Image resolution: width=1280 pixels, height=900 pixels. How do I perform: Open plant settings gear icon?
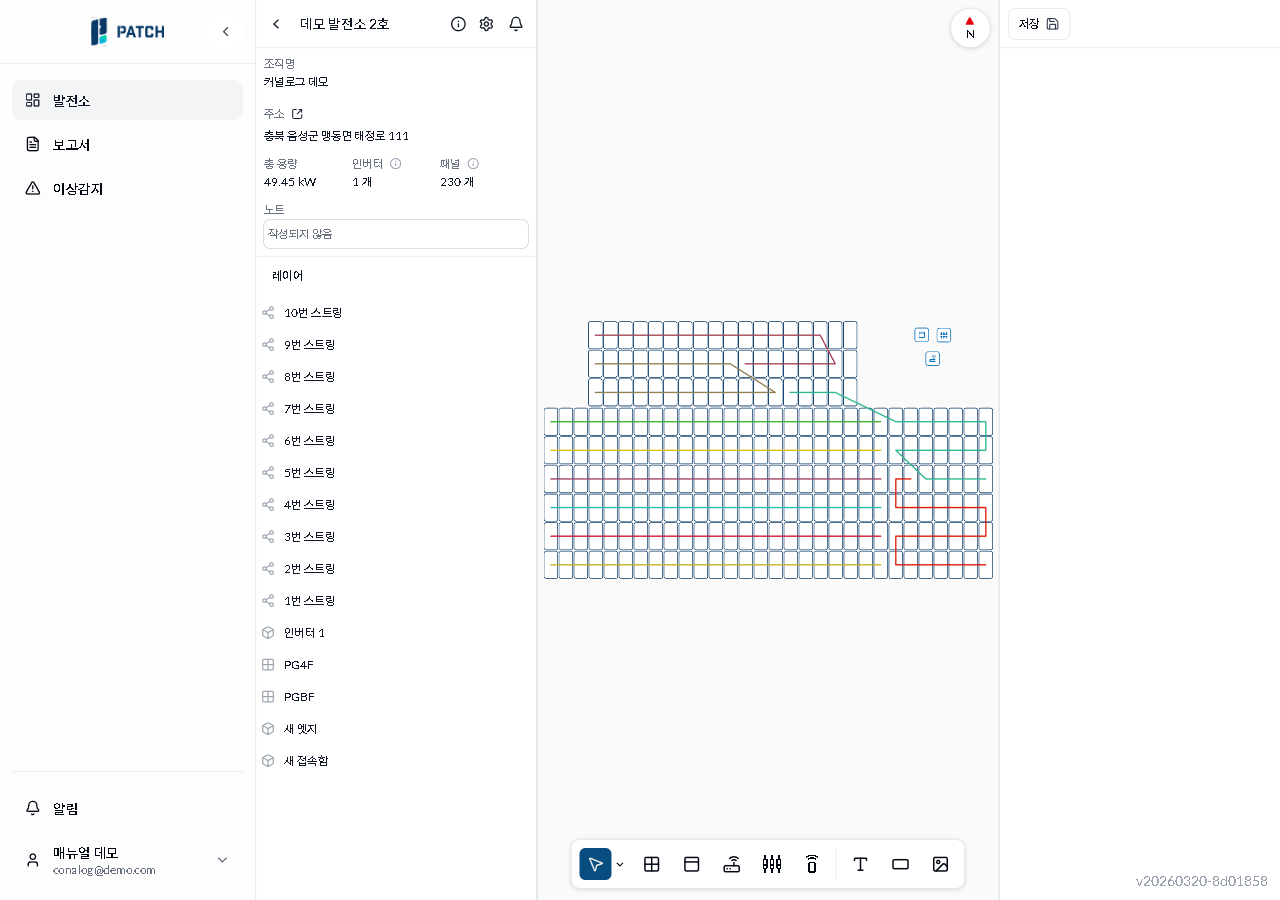point(486,24)
